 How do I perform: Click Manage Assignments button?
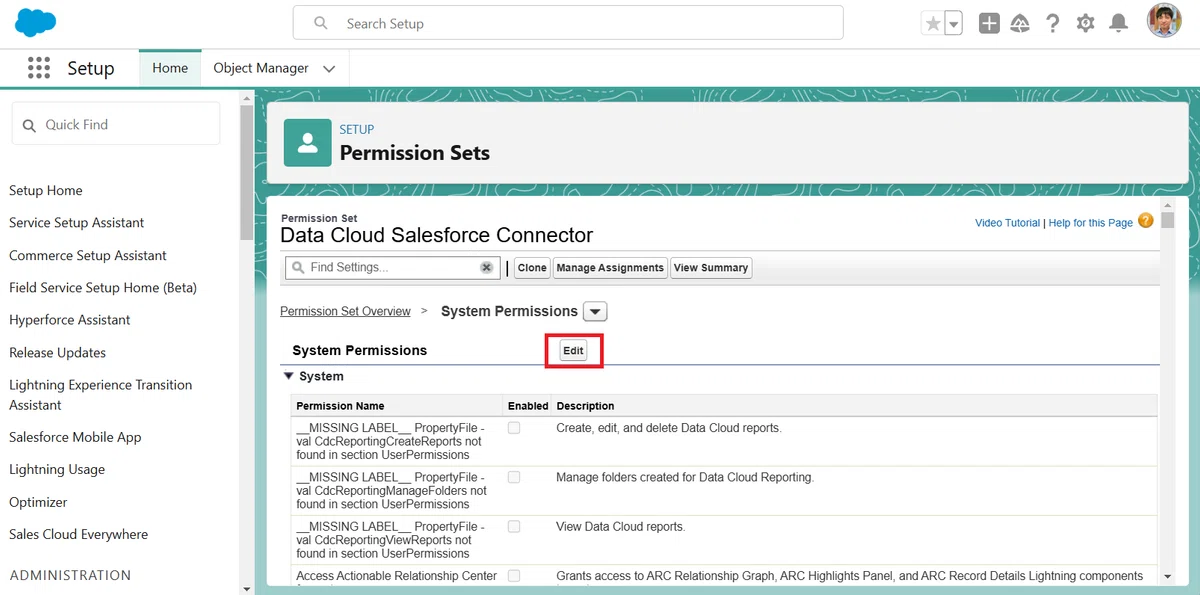click(x=610, y=268)
